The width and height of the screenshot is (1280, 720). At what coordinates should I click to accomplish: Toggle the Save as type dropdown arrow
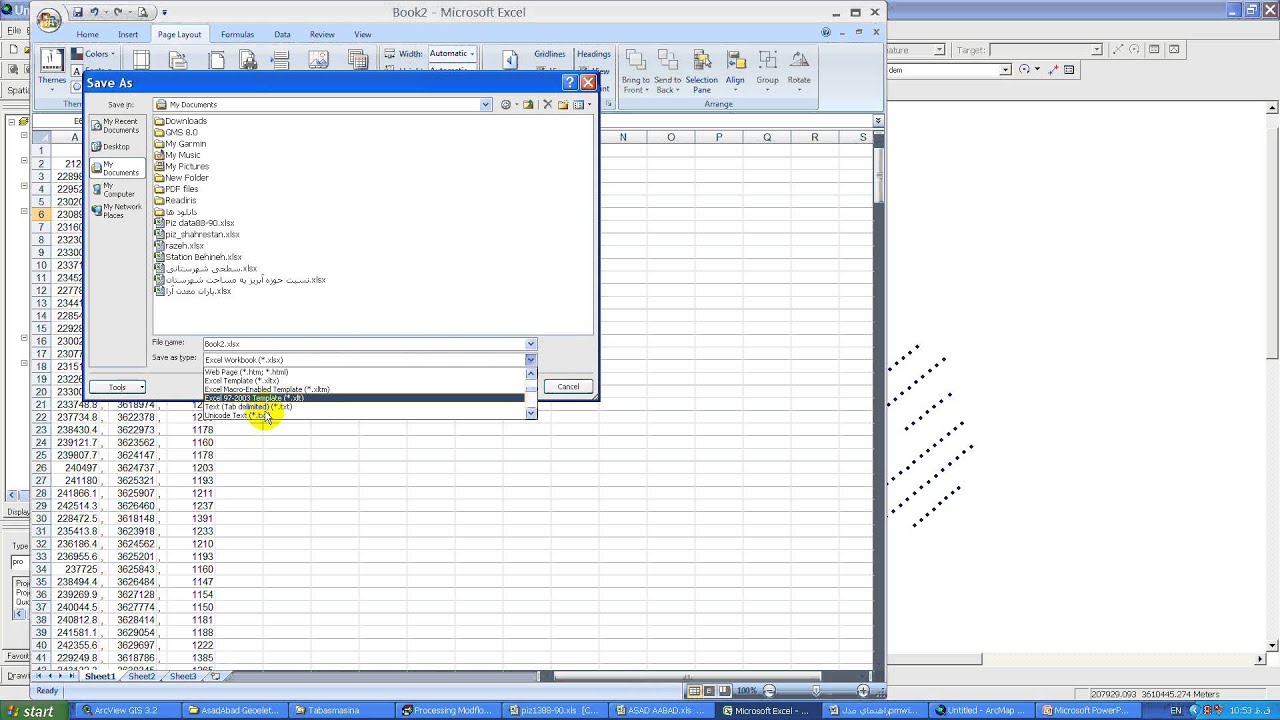point(530,359)
